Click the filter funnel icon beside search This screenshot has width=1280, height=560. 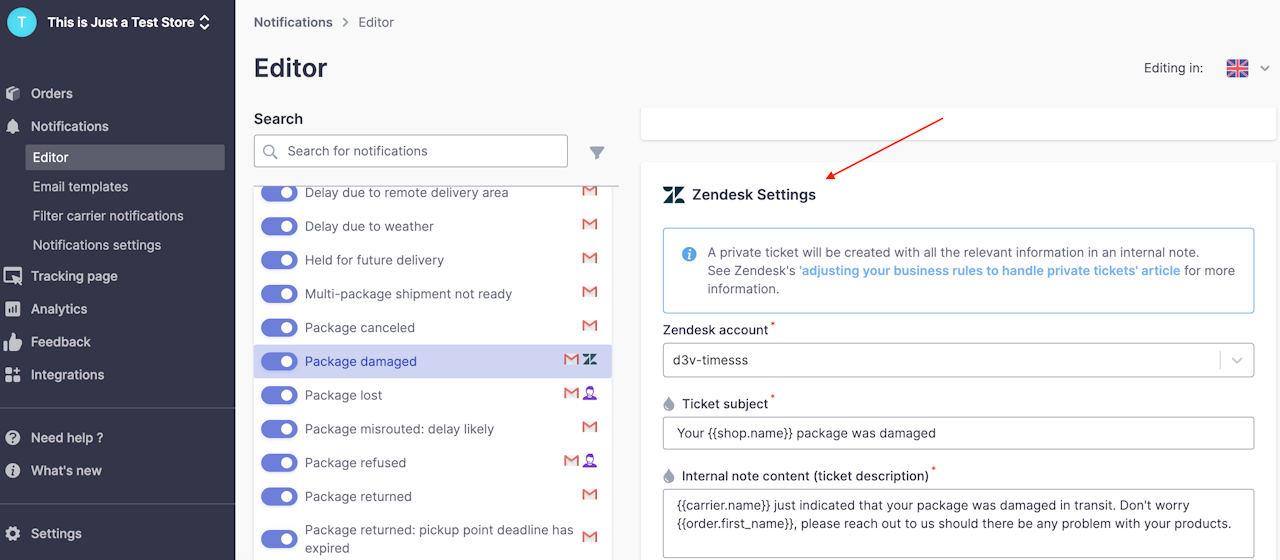tap(597, 153)
